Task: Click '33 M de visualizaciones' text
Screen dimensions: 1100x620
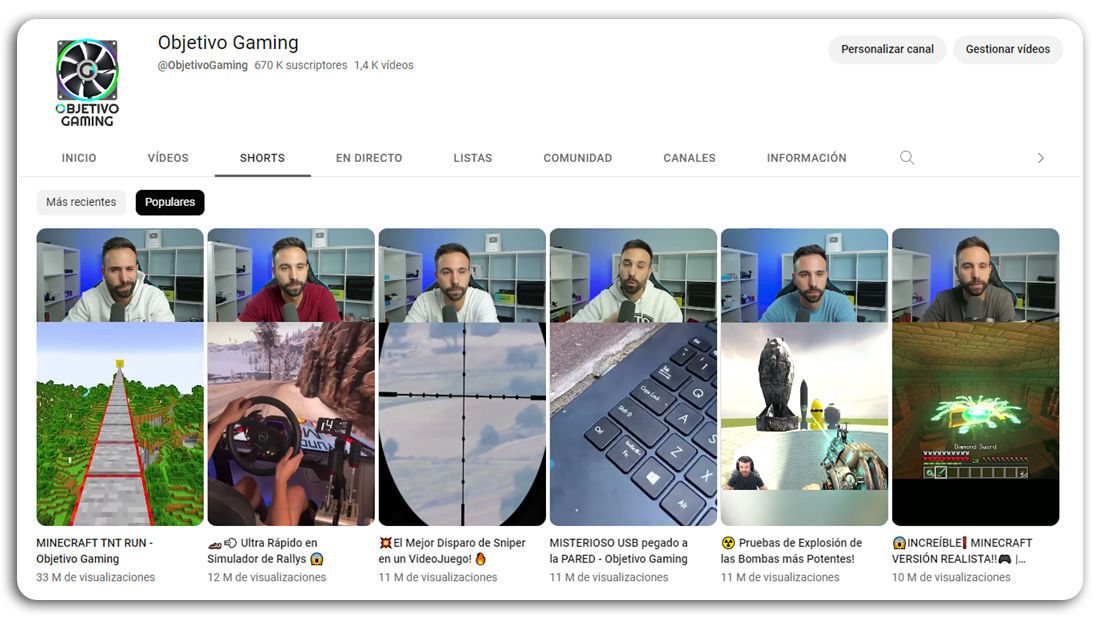Action: [95, 577]
